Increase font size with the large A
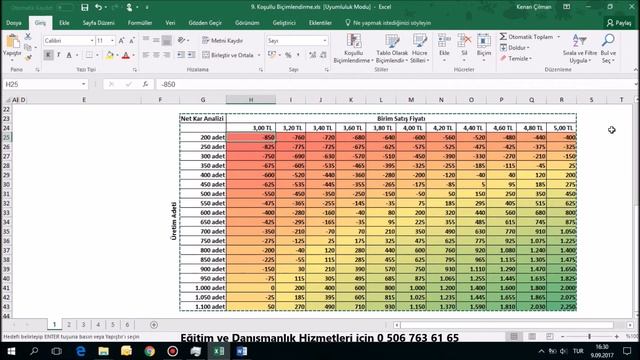The height and width of the screenshot is (360, 640). tap(121, 40)
